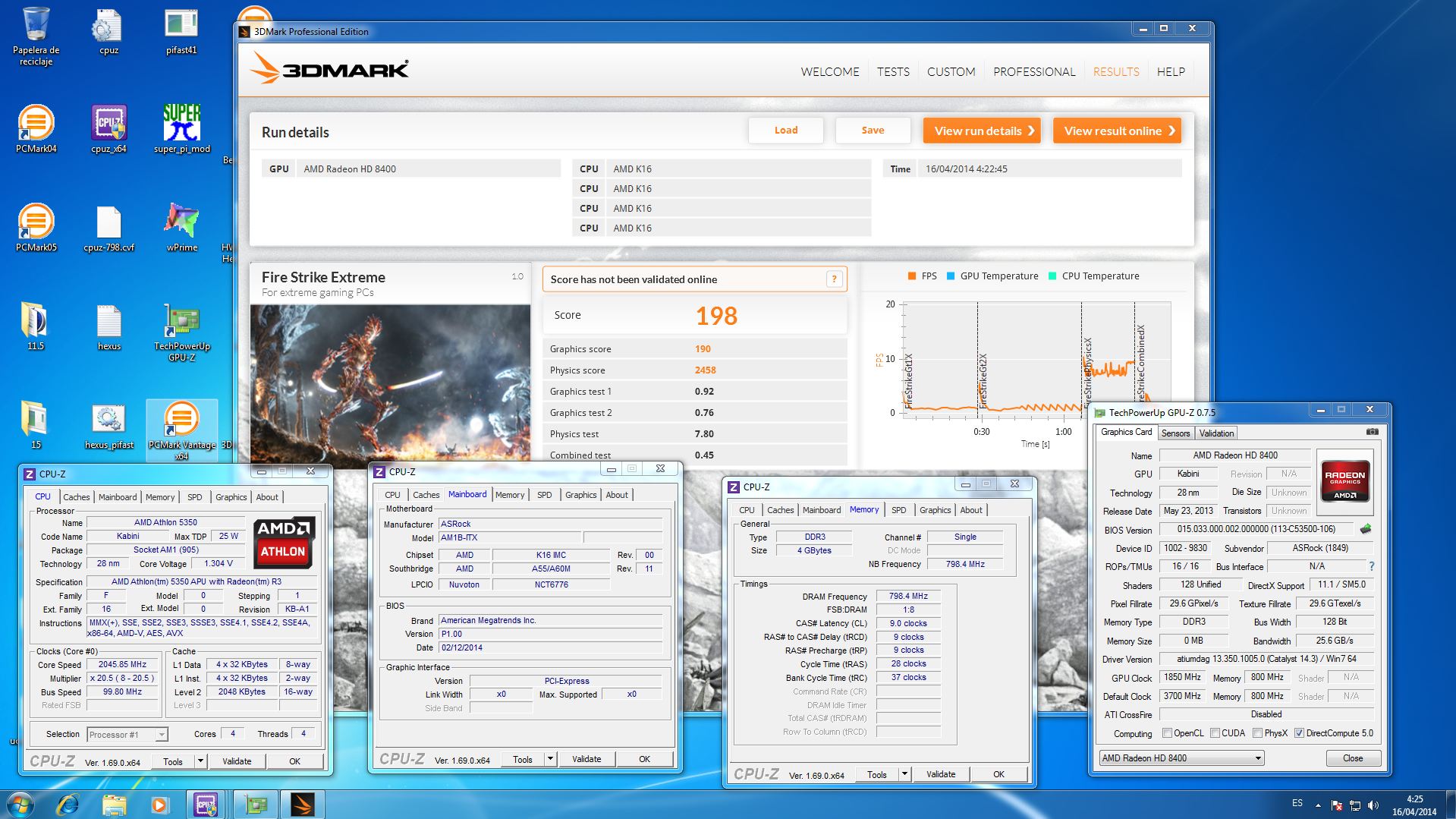Click CPU Temperature teal legend swatch
1456x819 pixels.
click(1052, 276)
